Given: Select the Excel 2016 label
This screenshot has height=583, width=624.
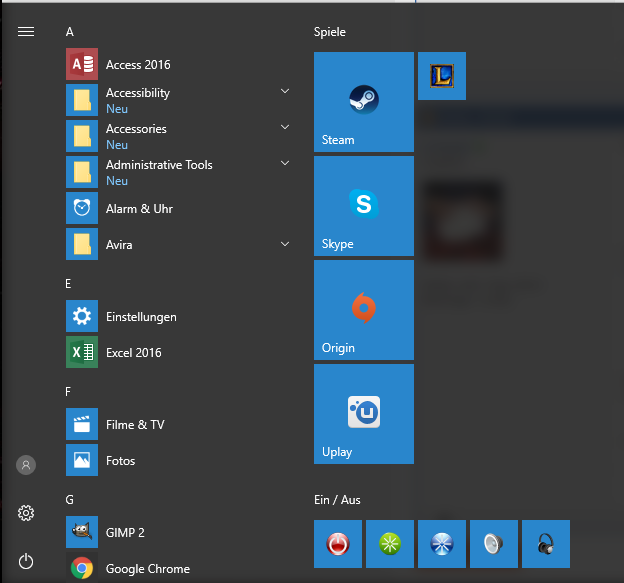Looking at the screenshot, I should 134,353.
